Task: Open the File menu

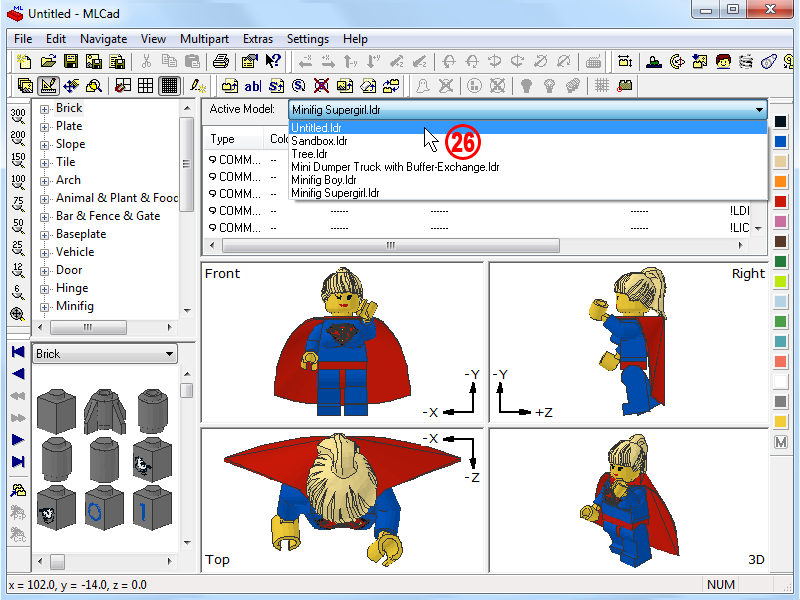Action: point(23,39)
